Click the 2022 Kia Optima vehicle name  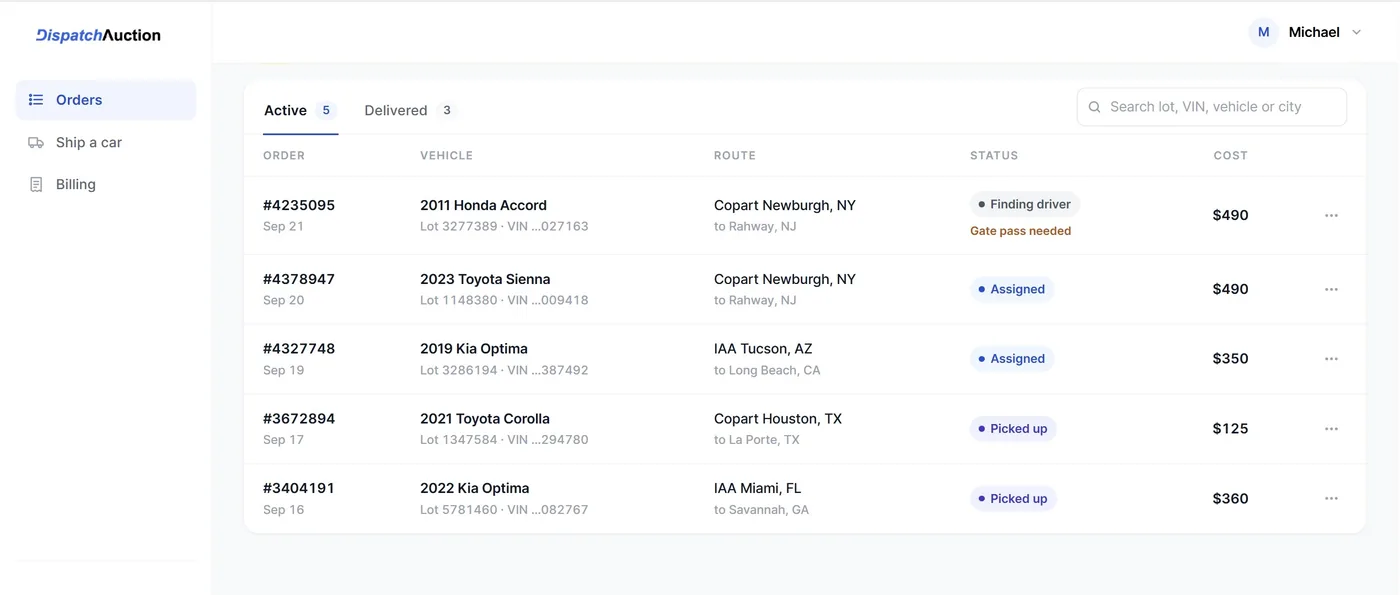click(x=475, y=488)
